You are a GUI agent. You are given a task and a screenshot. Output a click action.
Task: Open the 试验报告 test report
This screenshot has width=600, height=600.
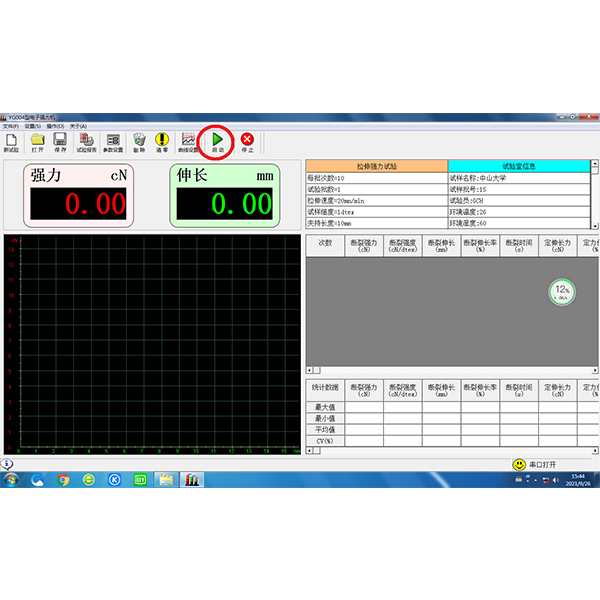coord(86,142)
